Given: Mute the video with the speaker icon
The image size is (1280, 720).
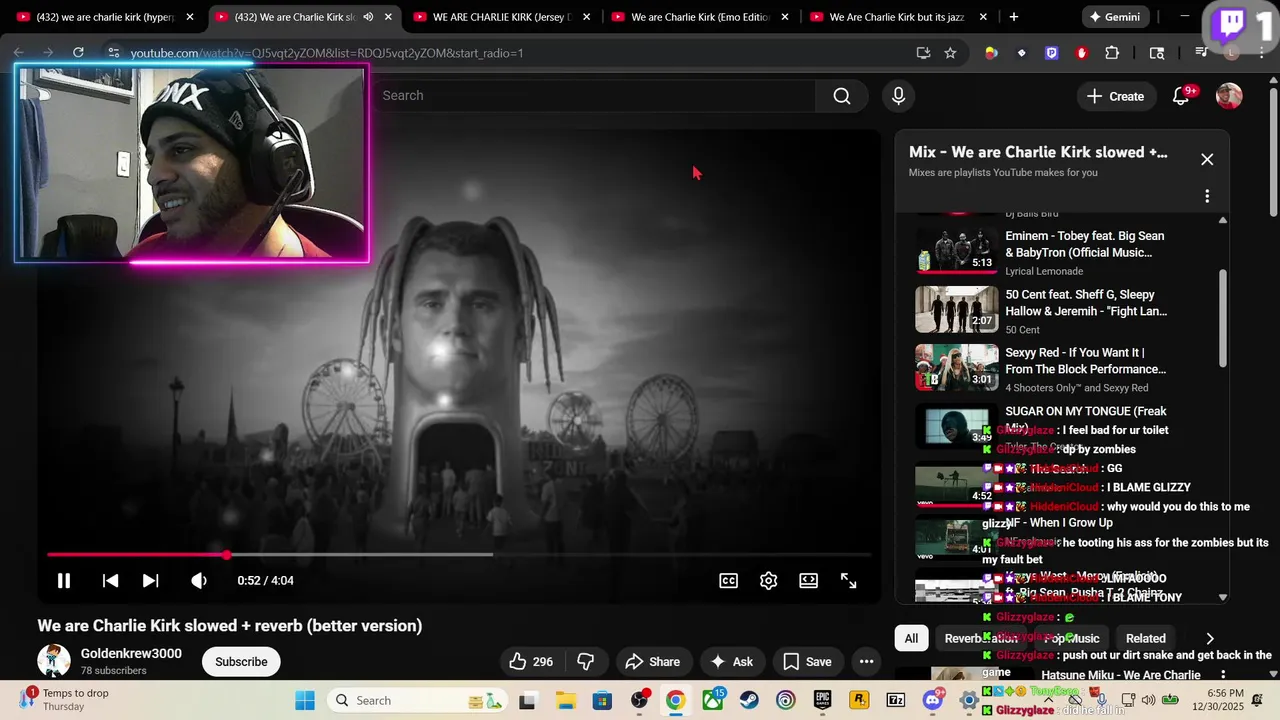Looking at the screenshot, I should (199, 580).
